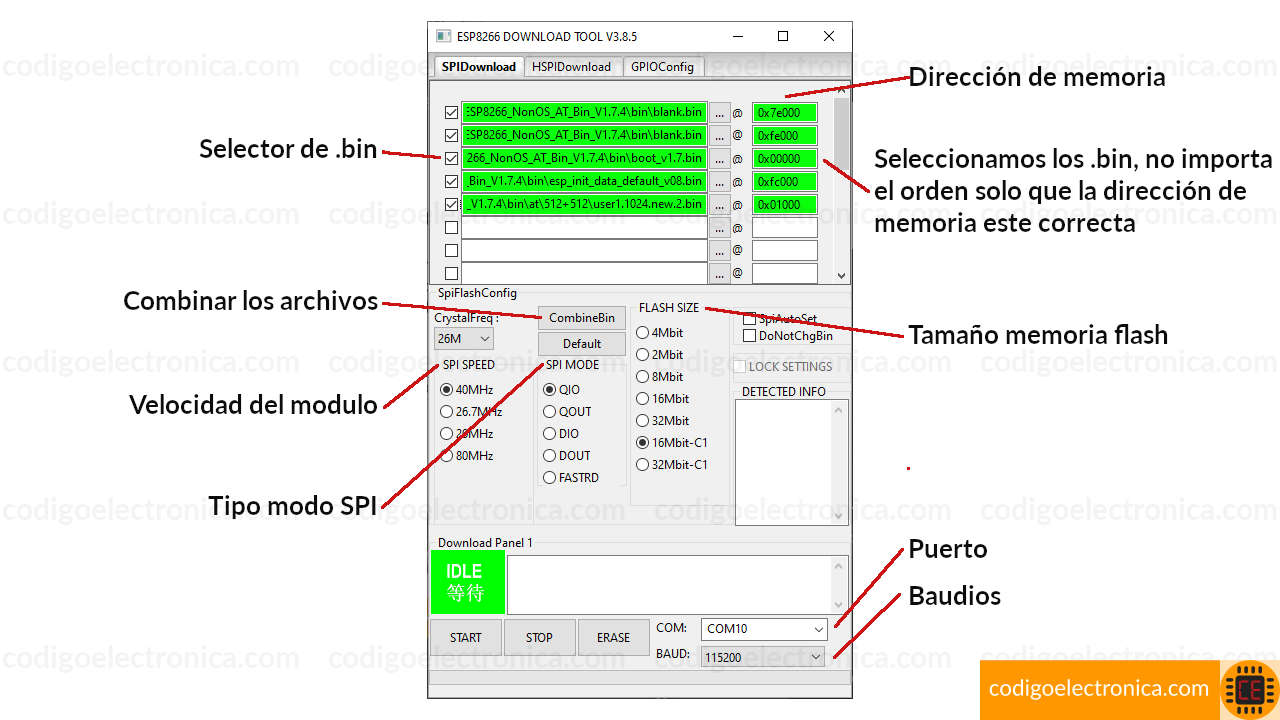
Task: Browse file for boot_v1.7.bin row
Action: pyautogui.click(x=720, y=158)
